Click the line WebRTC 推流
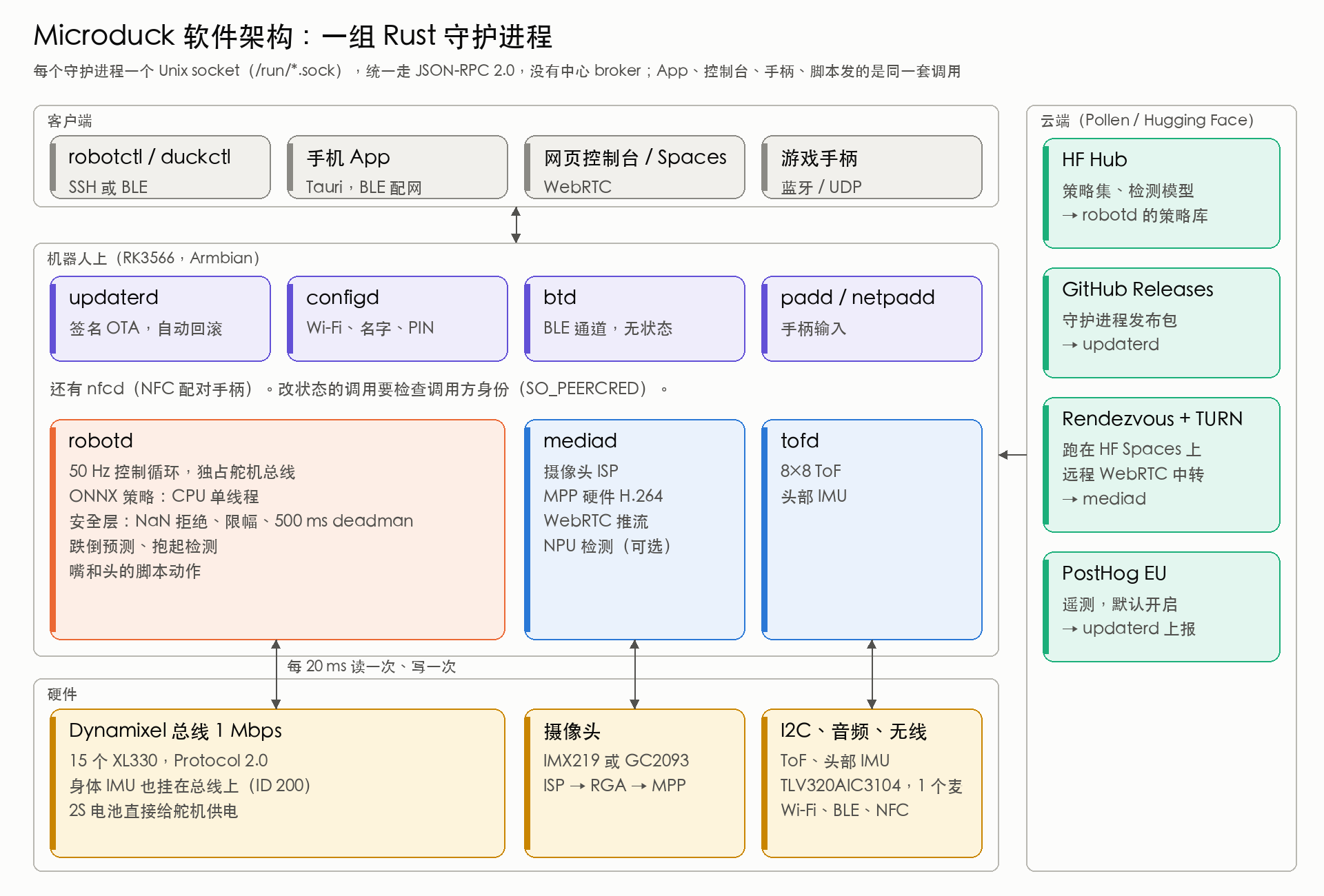This screenshot has width=1324, height=896. click(x=596, y=522)
